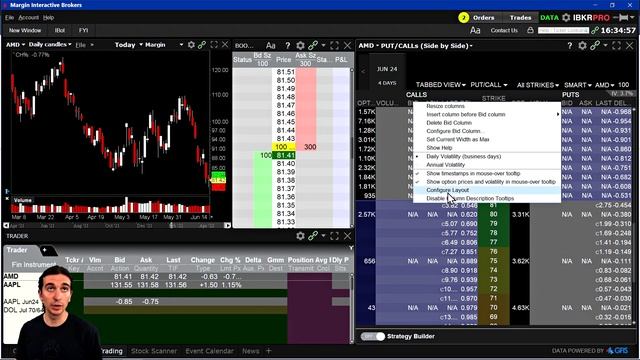Open the Help menu
The height and width of the screenshot is (360, 640).
coord(48,18)
